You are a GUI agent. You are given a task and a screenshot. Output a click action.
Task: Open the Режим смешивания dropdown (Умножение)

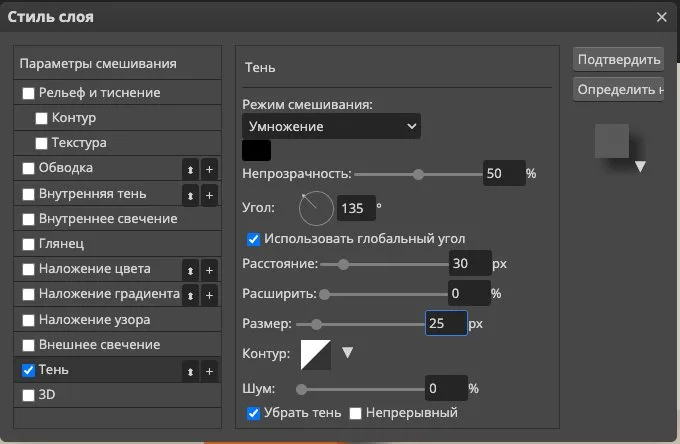[331, 126]
